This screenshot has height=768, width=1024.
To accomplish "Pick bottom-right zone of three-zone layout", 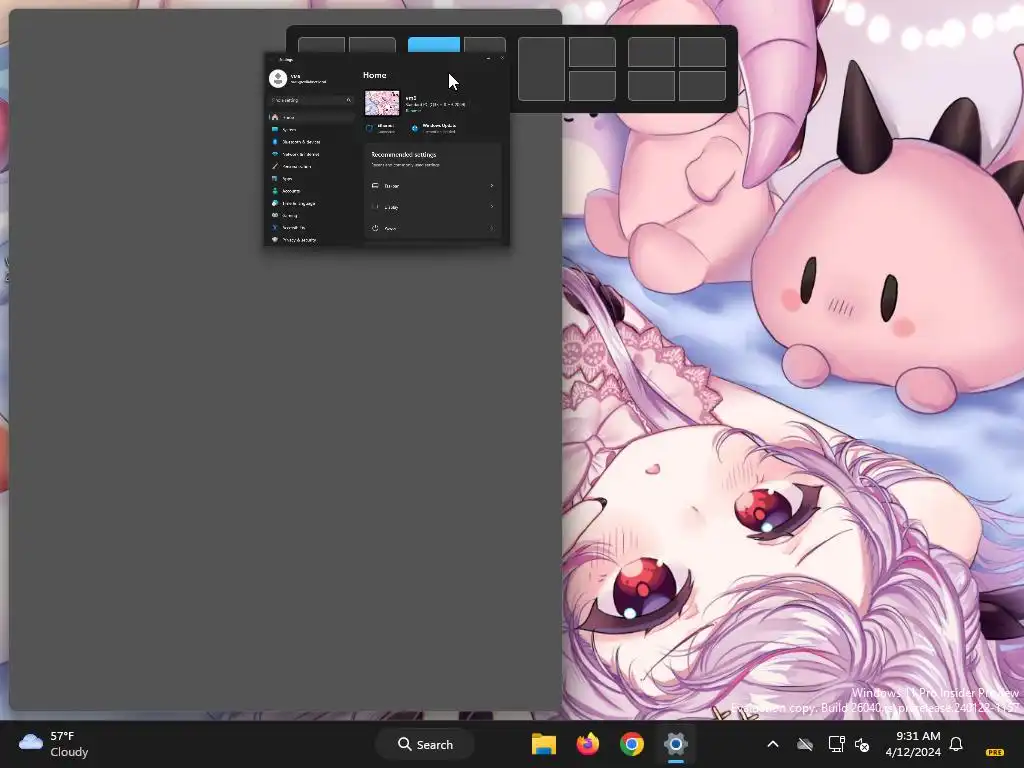I will tap(592, 86).
